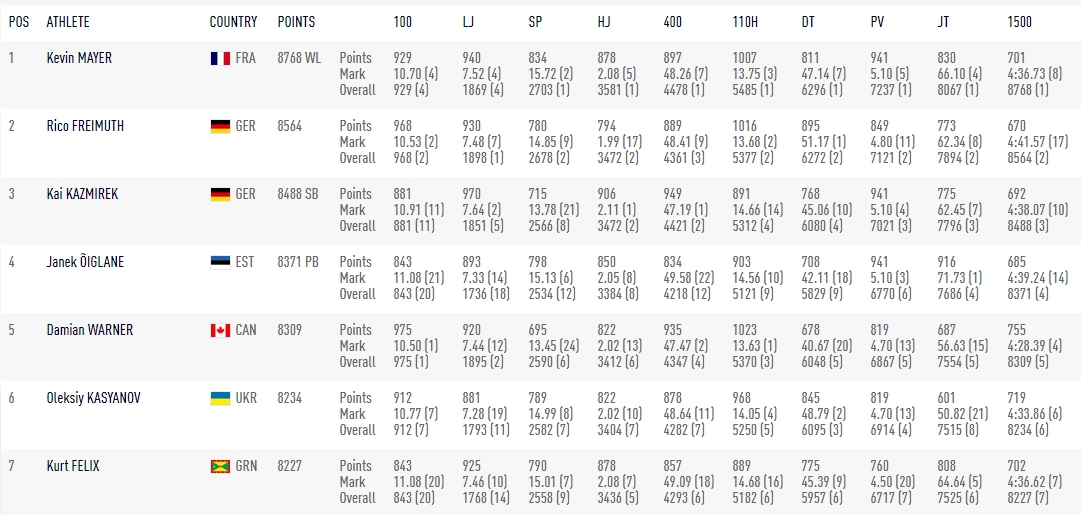The height and width of the screenshot is (515, 1081).
Task: Click the French flag beside Kevin Mayer
Action: point(220,58)
